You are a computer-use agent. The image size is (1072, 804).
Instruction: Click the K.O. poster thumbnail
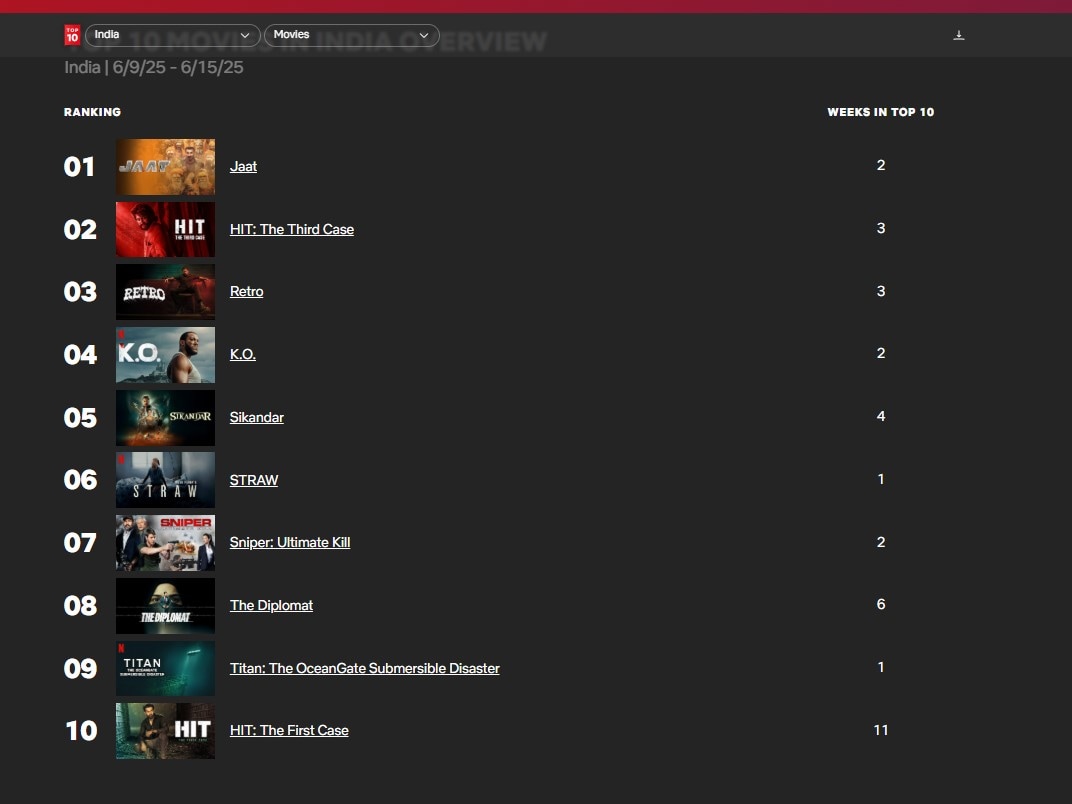(165, 355)
